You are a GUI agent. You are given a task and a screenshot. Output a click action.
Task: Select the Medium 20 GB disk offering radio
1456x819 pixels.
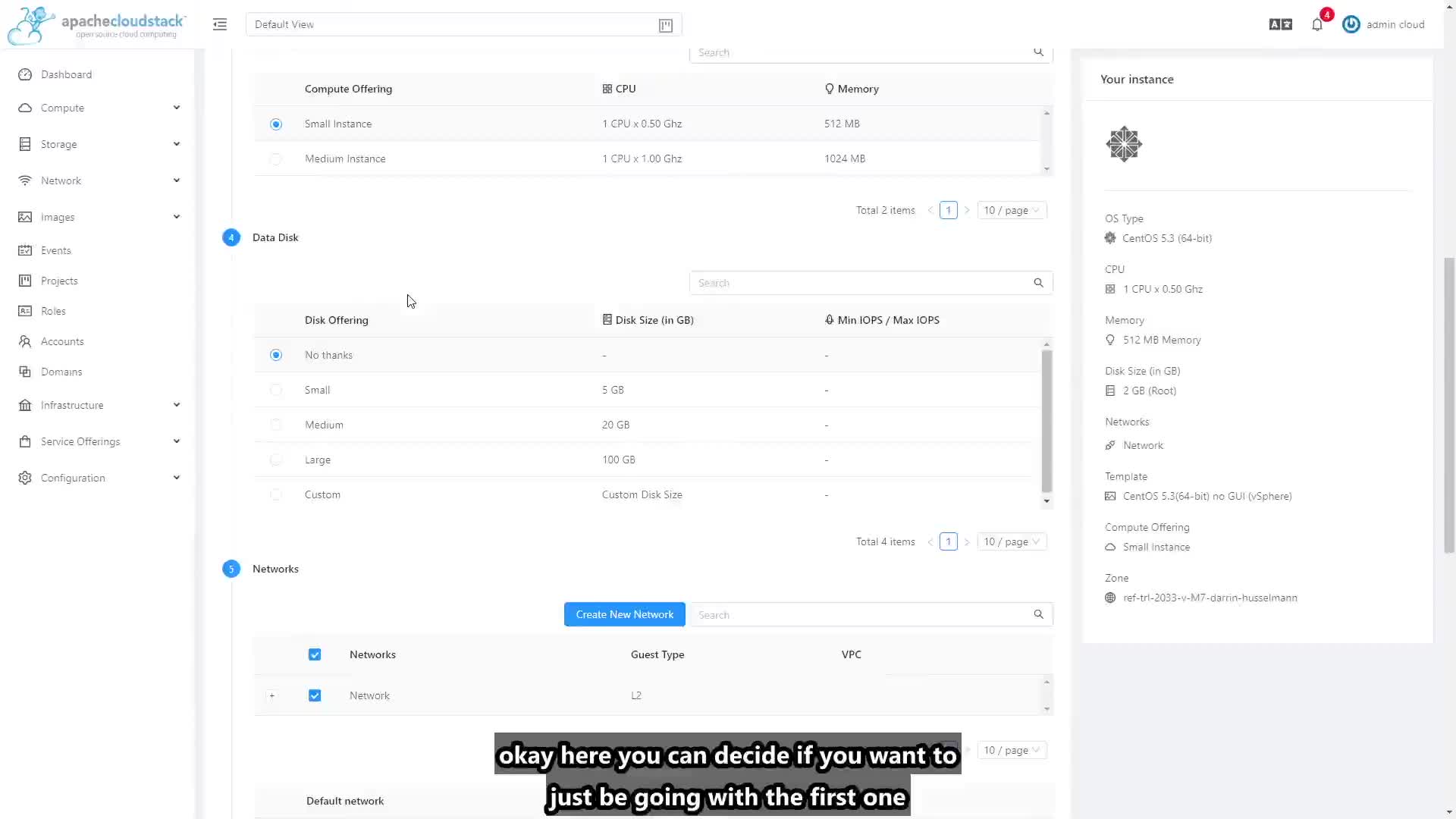click(276, 425)
